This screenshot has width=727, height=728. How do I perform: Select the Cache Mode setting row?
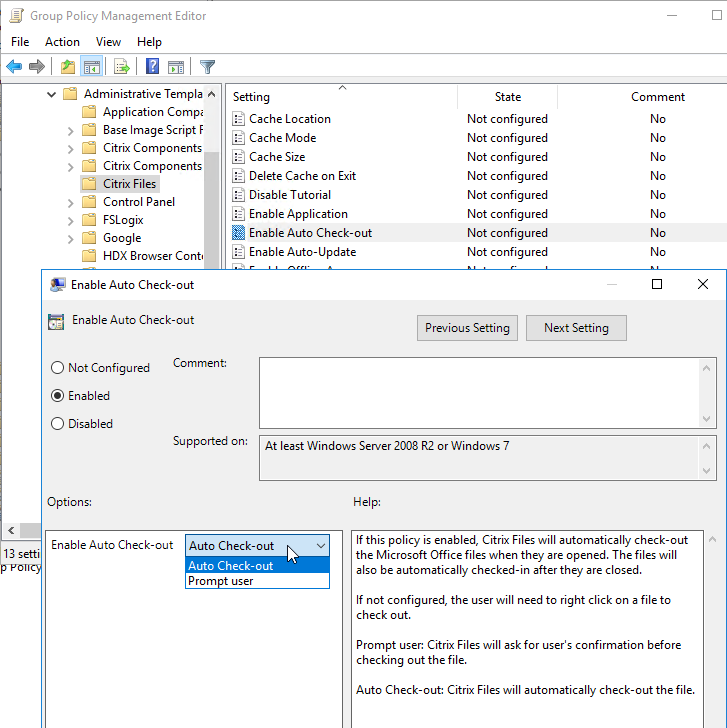pos(477,138)
